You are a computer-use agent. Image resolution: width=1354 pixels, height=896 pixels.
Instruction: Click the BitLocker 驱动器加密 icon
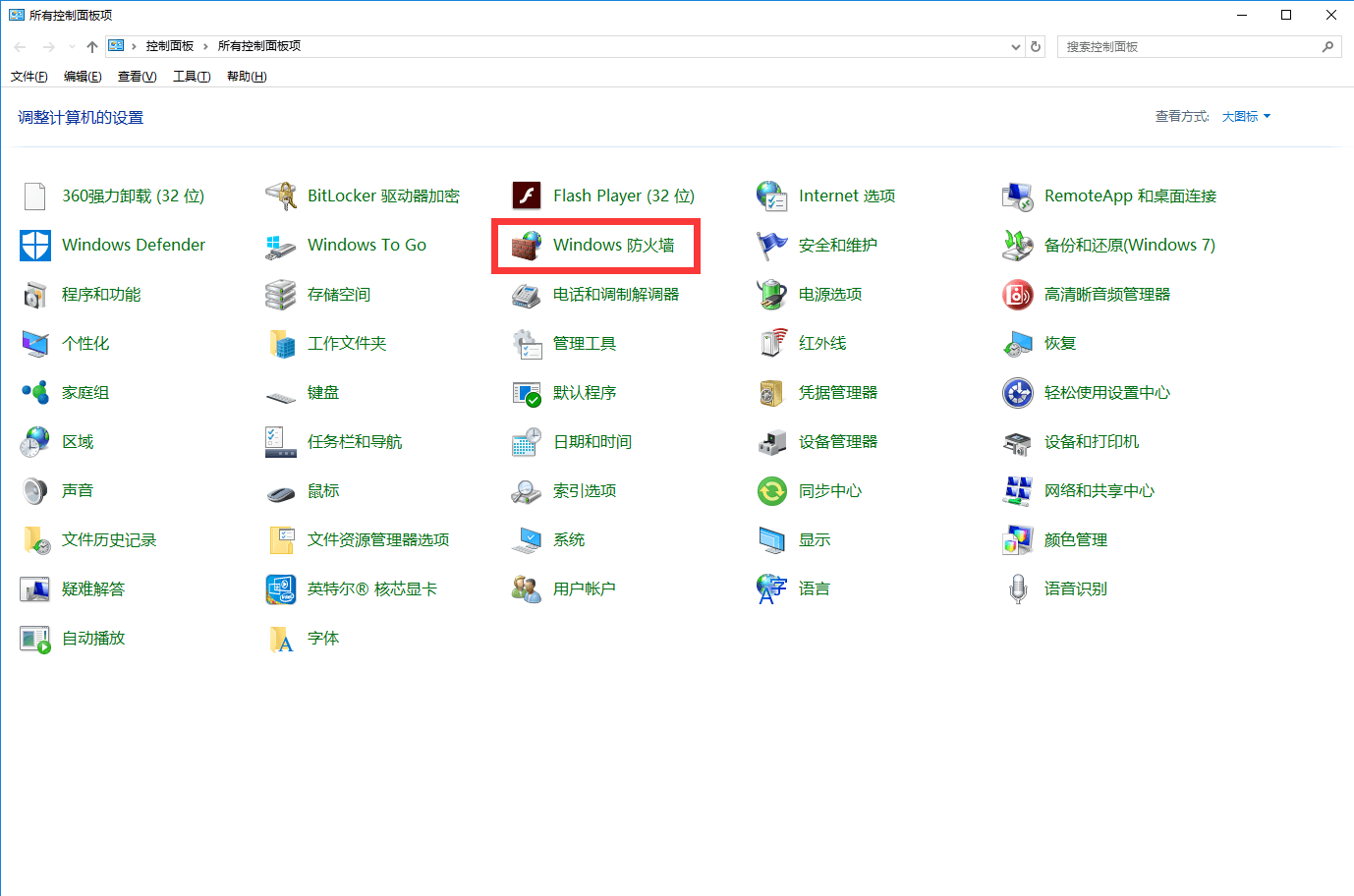coord(281,196)
